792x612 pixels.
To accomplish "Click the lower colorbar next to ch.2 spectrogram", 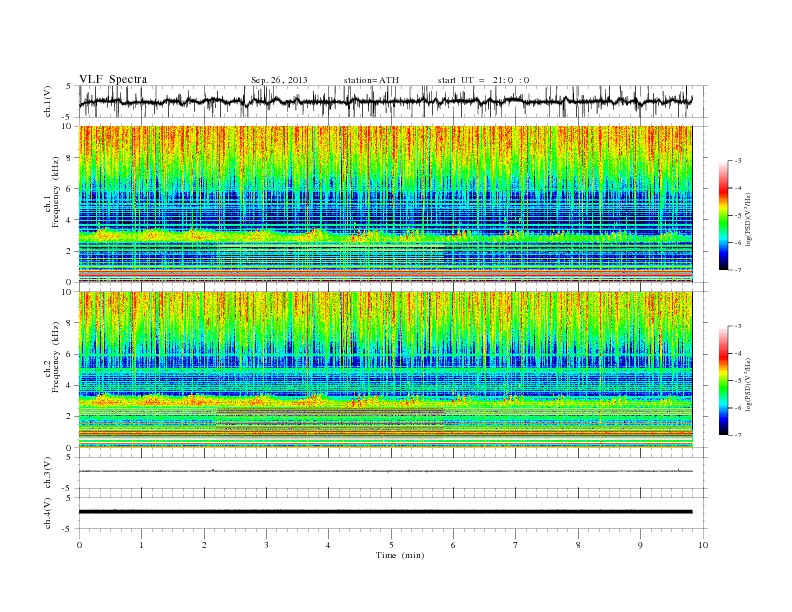I will click(723, 380).
